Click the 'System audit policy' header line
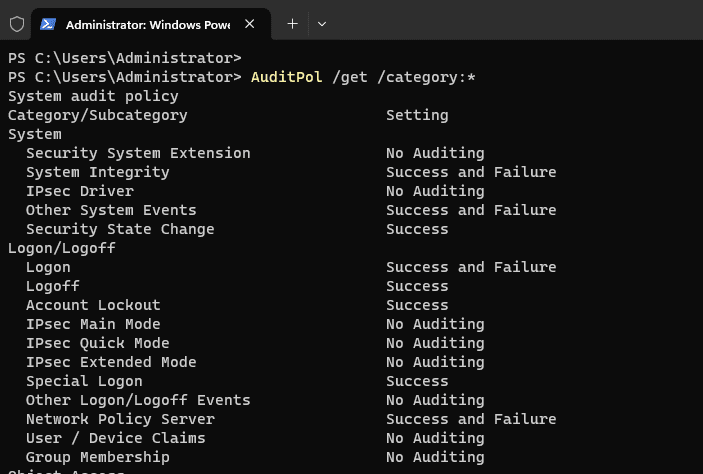Screen dimensions: 703x474 click(93, 96)
